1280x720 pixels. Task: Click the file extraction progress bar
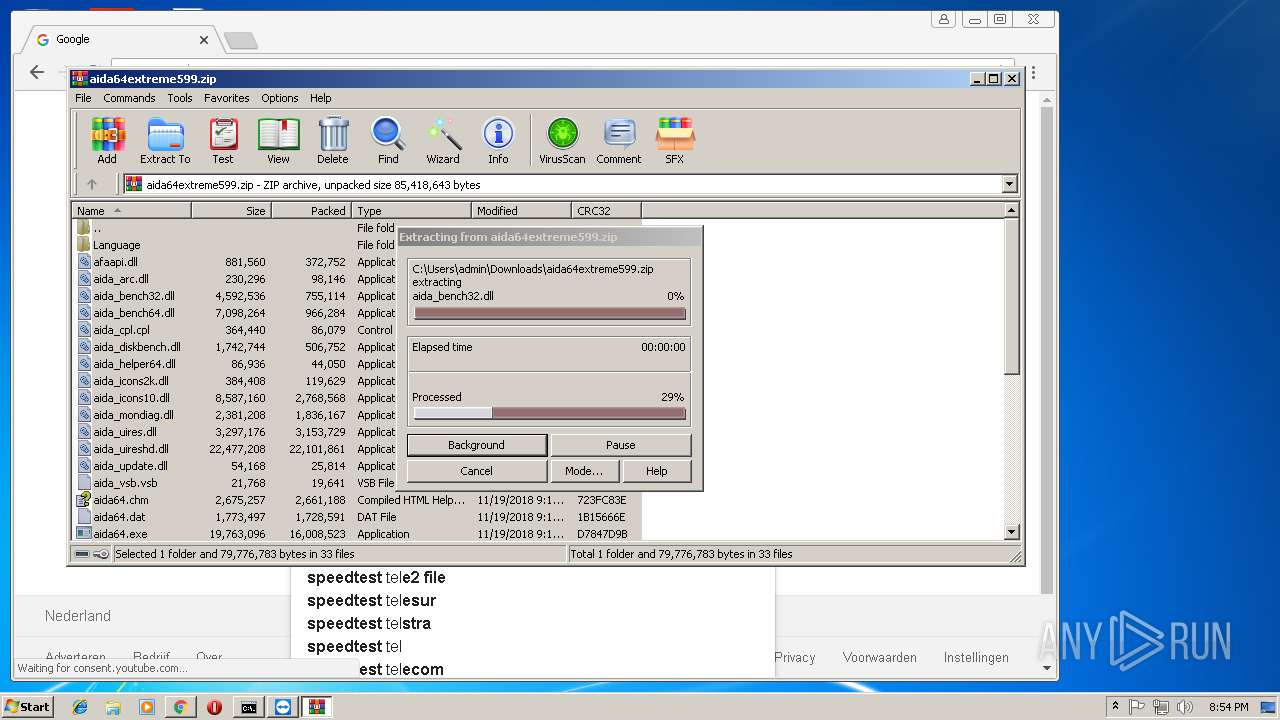(550, 313)
